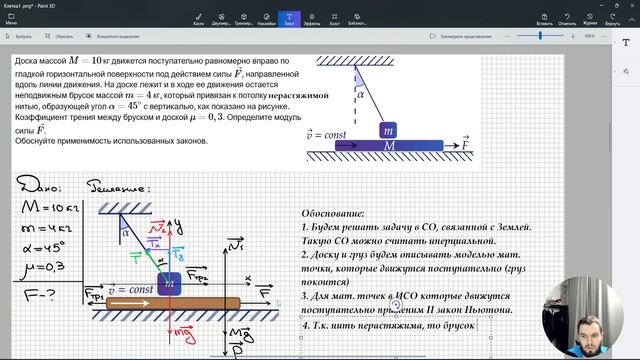This screenshot has height=360, width=640.
Task: Choose the magic select (Волшебное выделение) tool
Action: click(x=113, y=36)
